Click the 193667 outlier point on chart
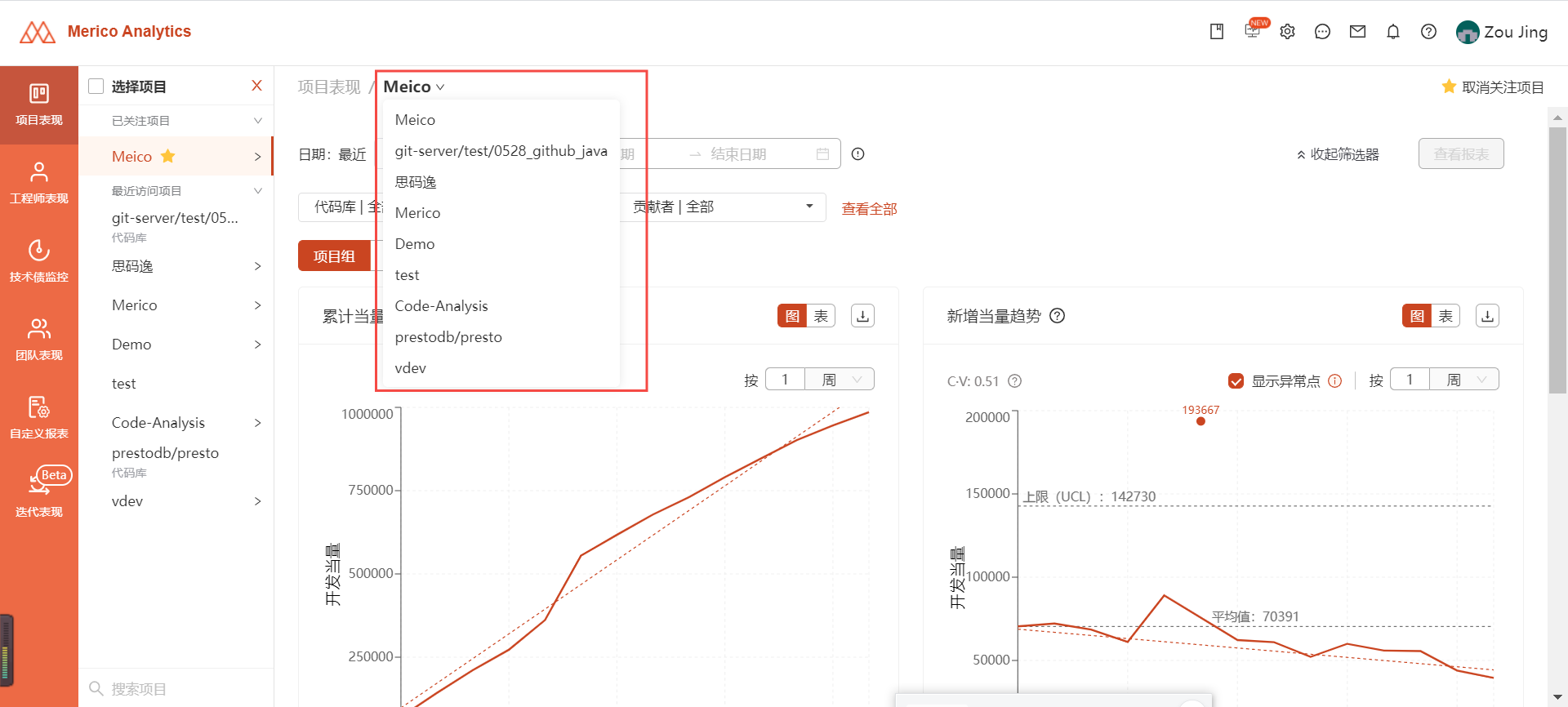Screen dimensions: 1568x707 (1200, 421)
